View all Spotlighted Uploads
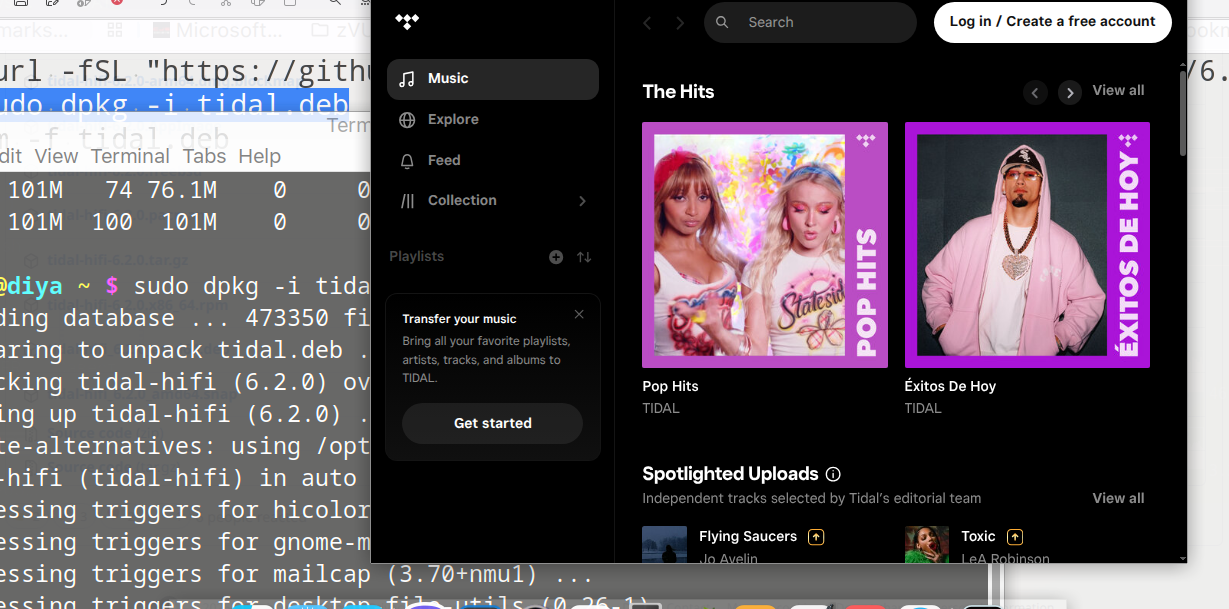Image resolution: width=1229 pixels, height=609 pixels. [x=1117, y=498]
